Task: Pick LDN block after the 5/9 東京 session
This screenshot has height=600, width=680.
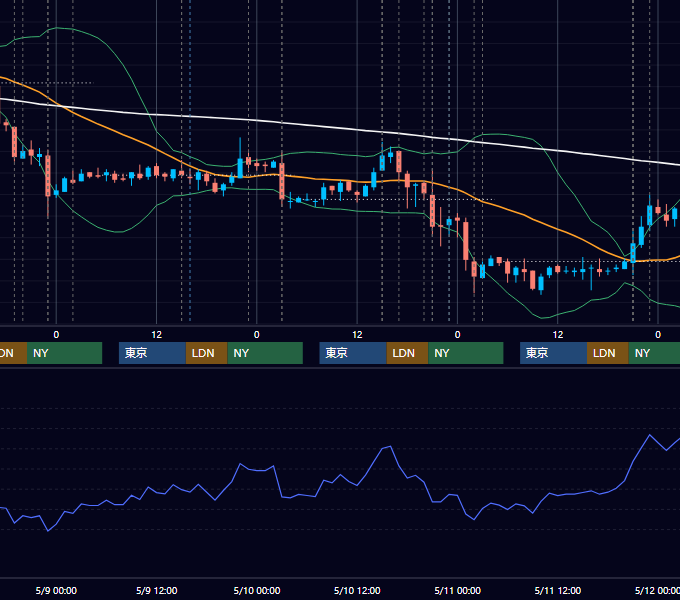Action: coord(206,353)
